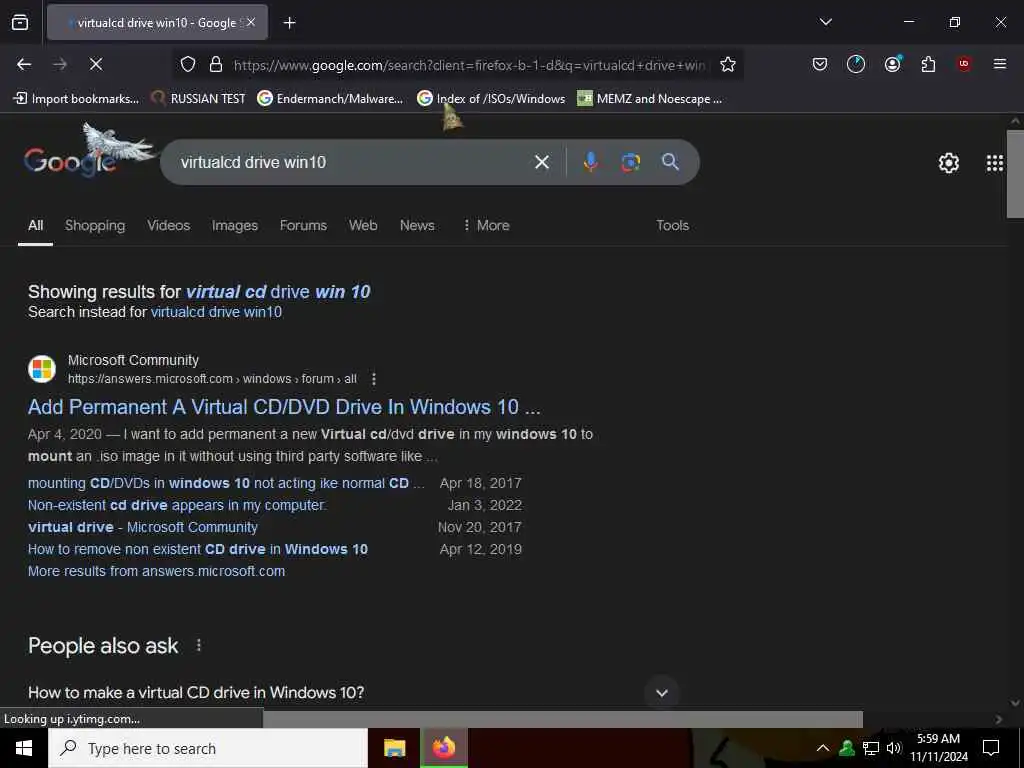Open People also ask options dots
1024x768 pixels.
click(199, 645)
